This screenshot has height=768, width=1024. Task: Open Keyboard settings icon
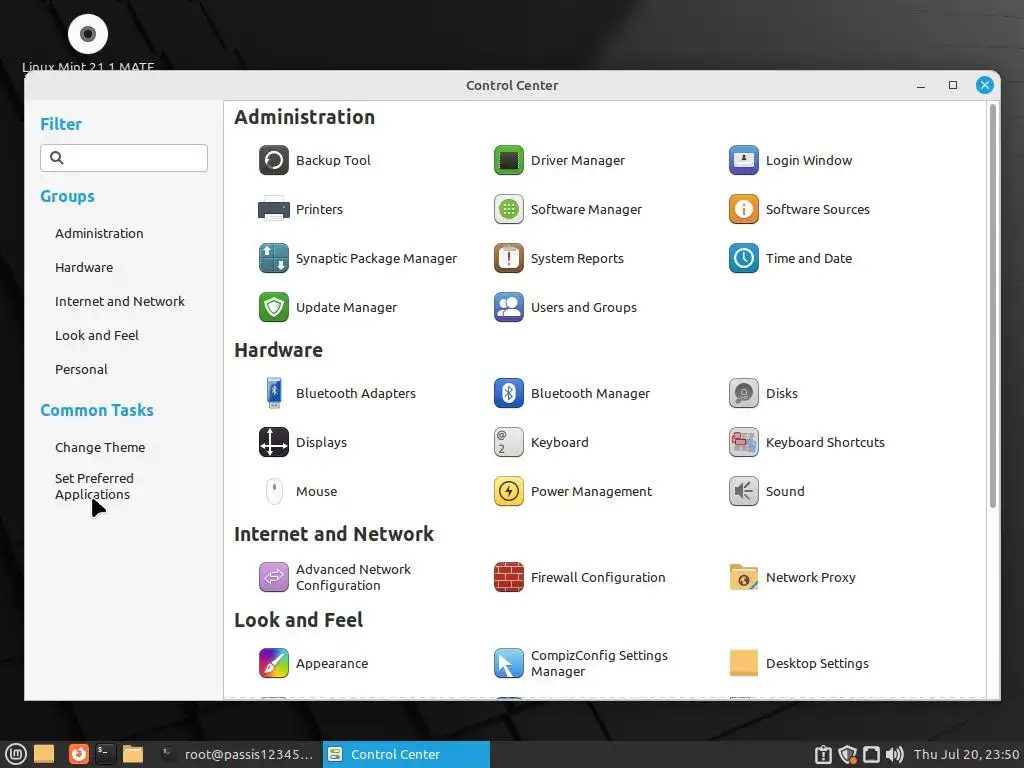(509, 442)
